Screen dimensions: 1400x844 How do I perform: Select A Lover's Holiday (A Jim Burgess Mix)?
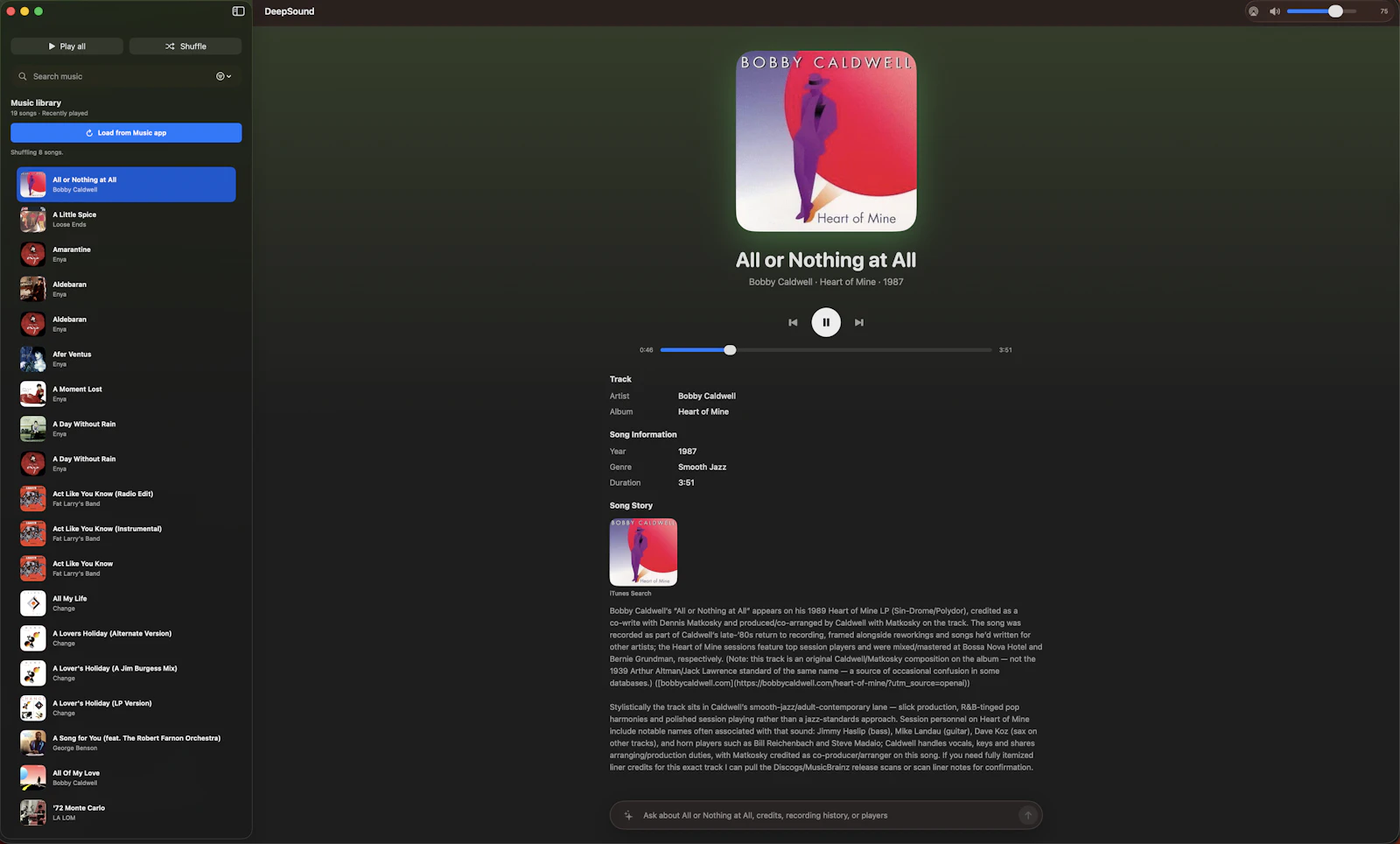(x=126, y=673)
